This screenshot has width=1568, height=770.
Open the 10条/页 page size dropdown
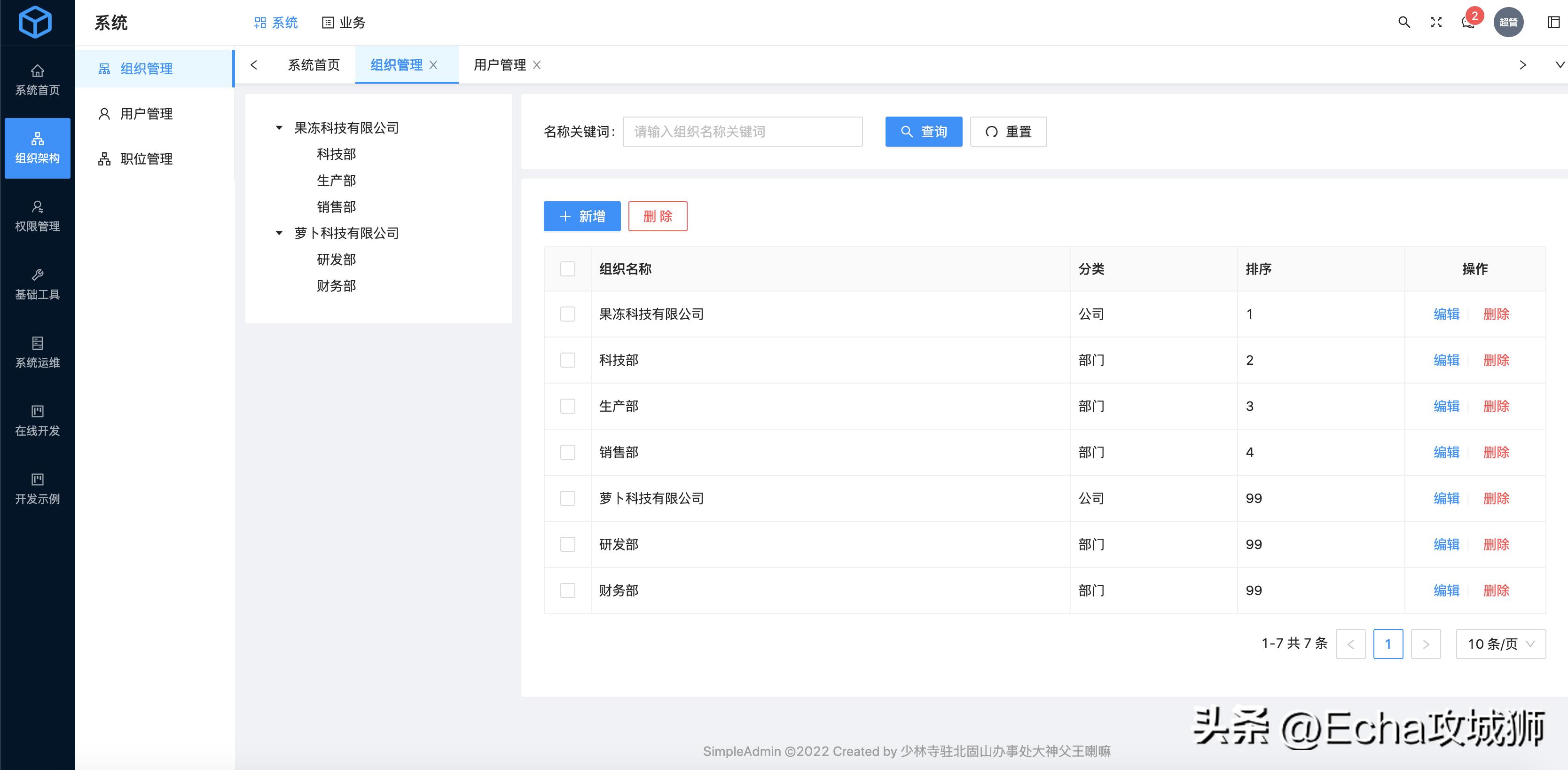click(1500, 644)
